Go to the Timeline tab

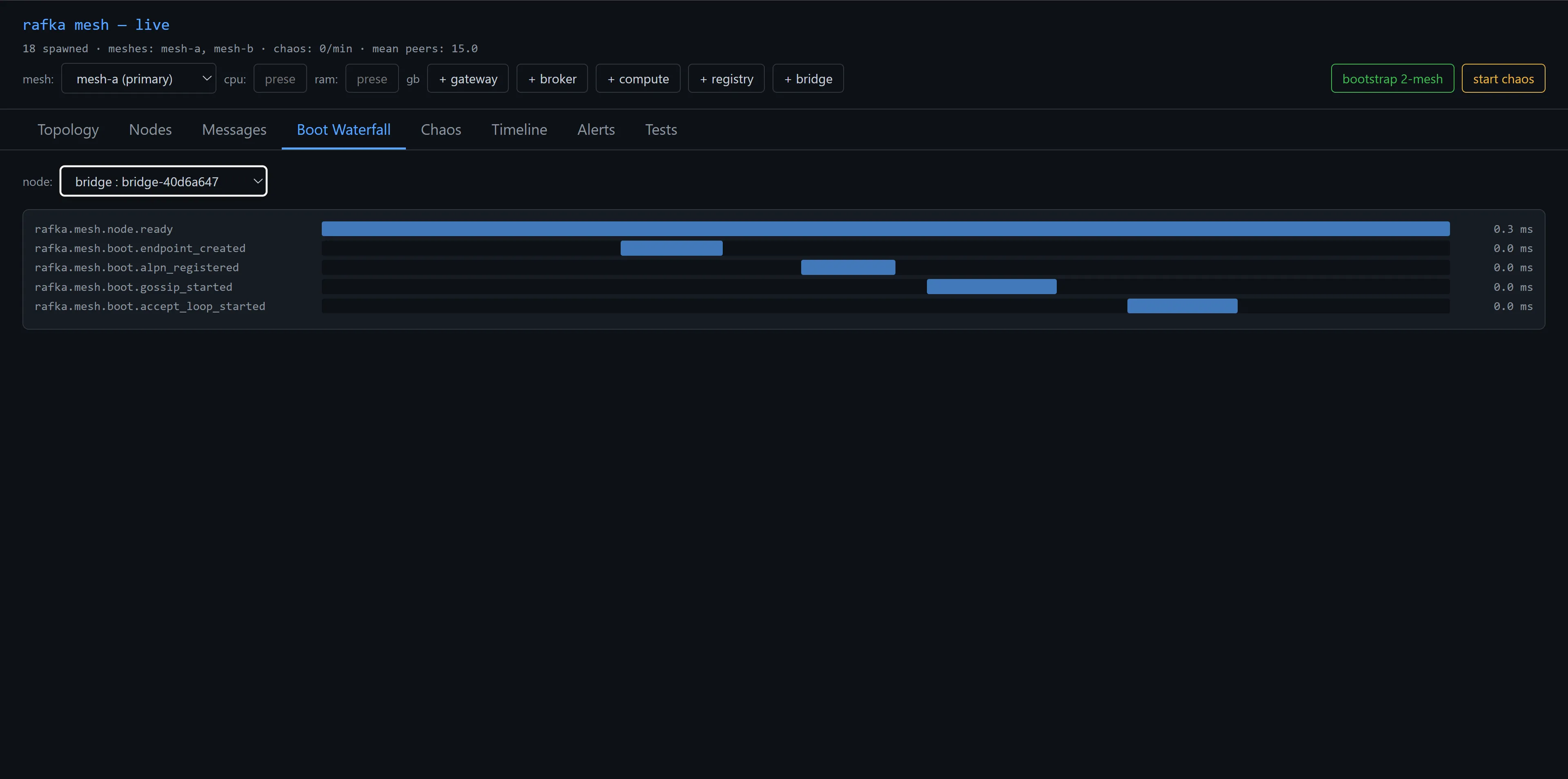coord(519,130)
